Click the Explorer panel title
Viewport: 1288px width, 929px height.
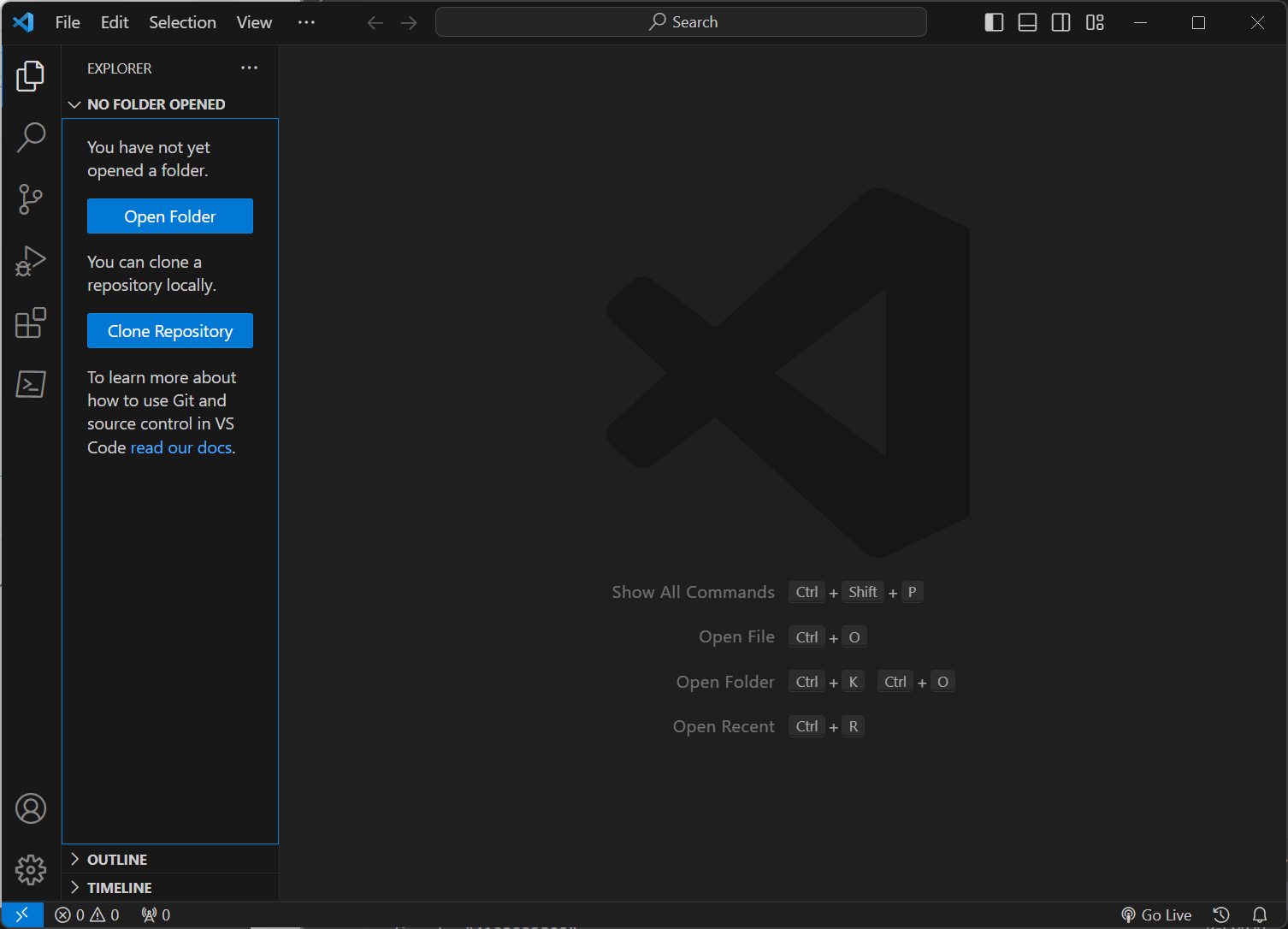[120, 68]
